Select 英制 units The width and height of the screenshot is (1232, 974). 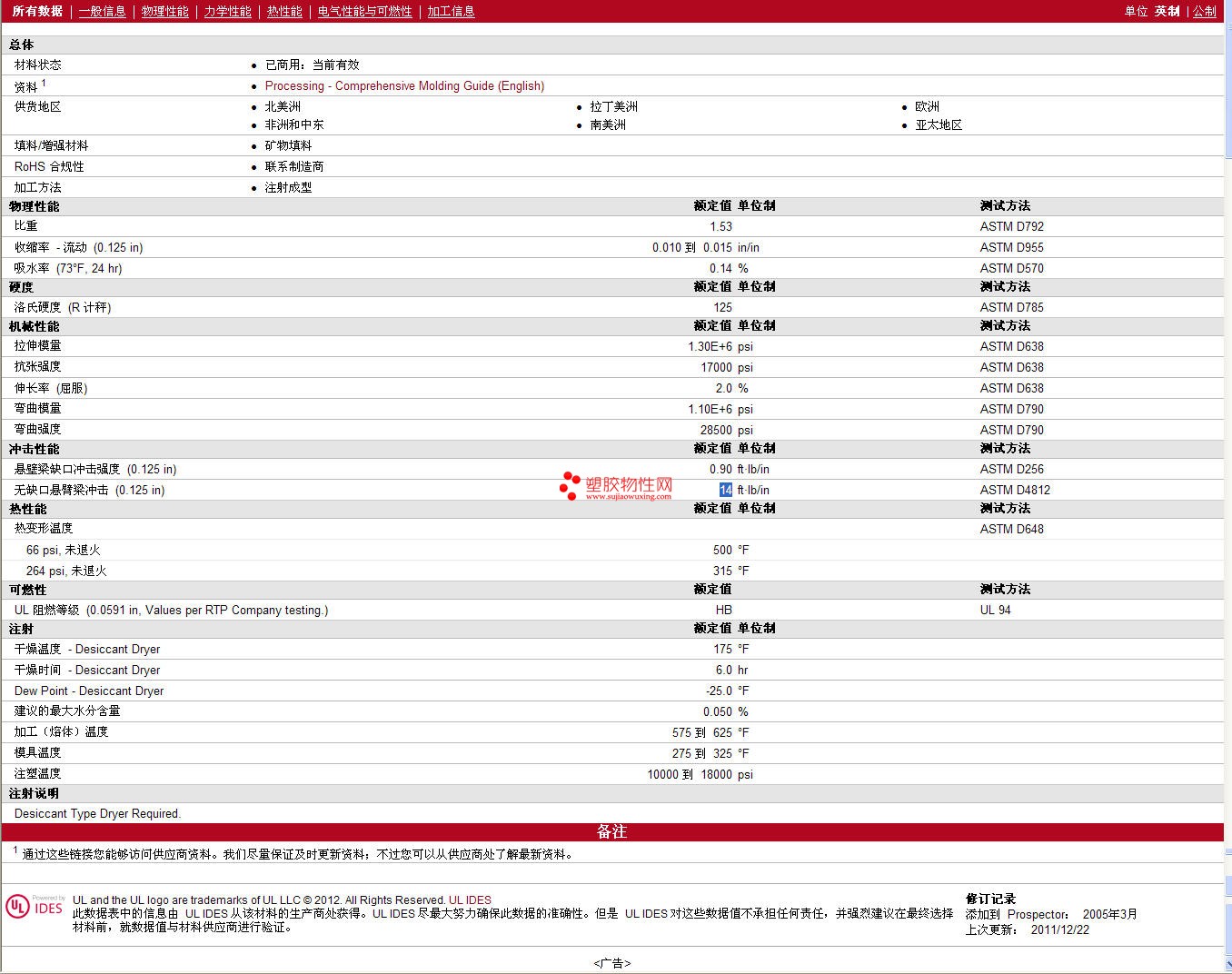tap(1167, 11)
